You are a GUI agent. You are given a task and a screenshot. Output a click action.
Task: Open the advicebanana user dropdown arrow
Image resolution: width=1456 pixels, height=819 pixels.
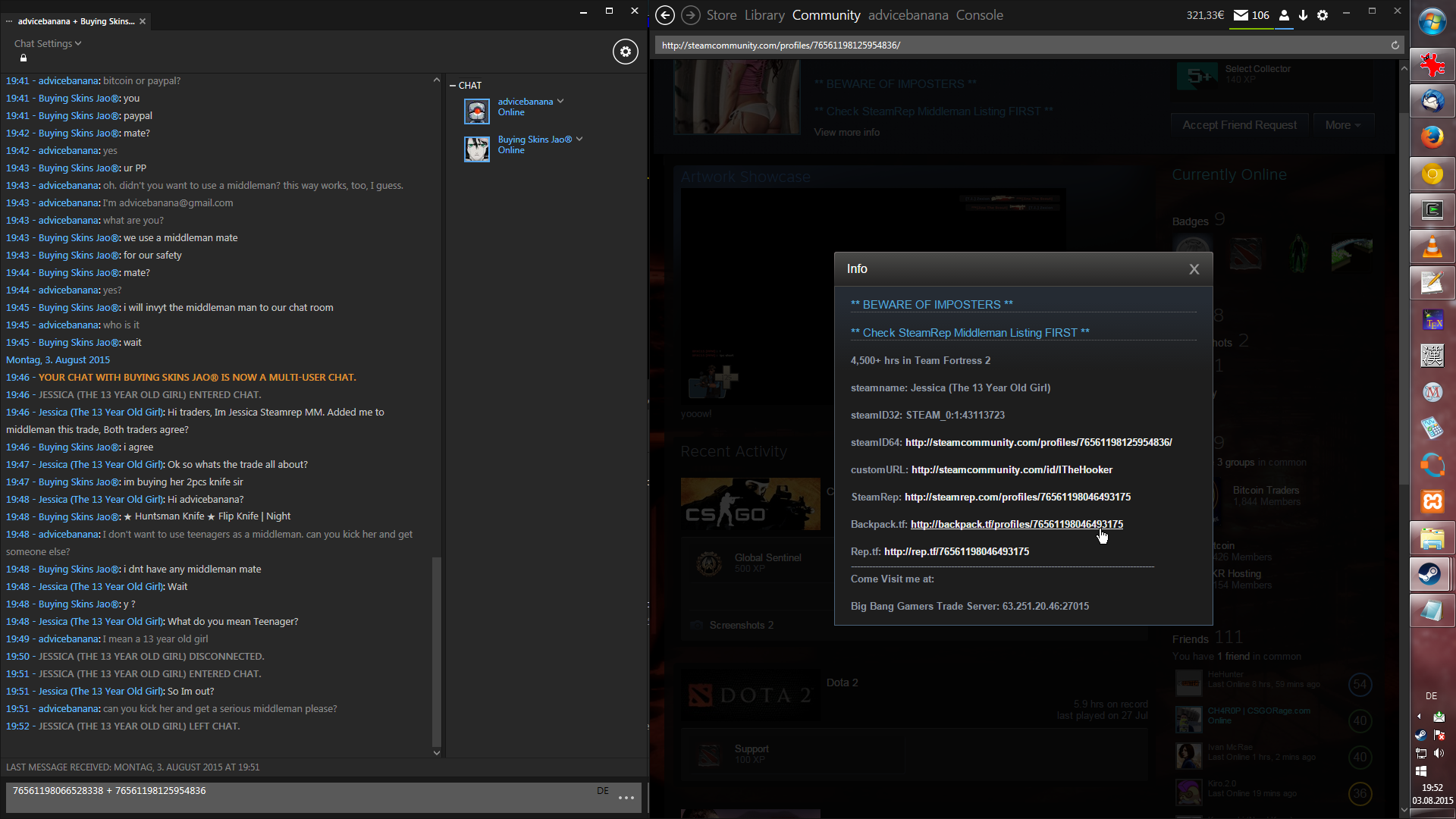[x=560, y=101]
